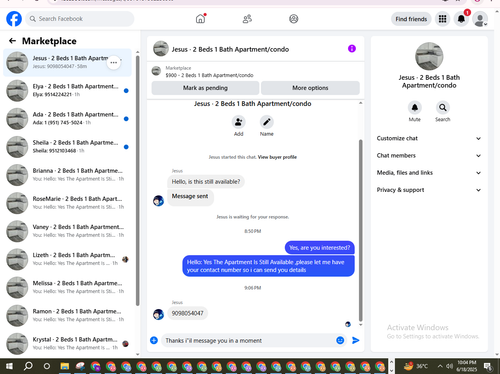Open Elya's apartment conversation
This screenshot has height=374, width=500.
pos(67,90)
